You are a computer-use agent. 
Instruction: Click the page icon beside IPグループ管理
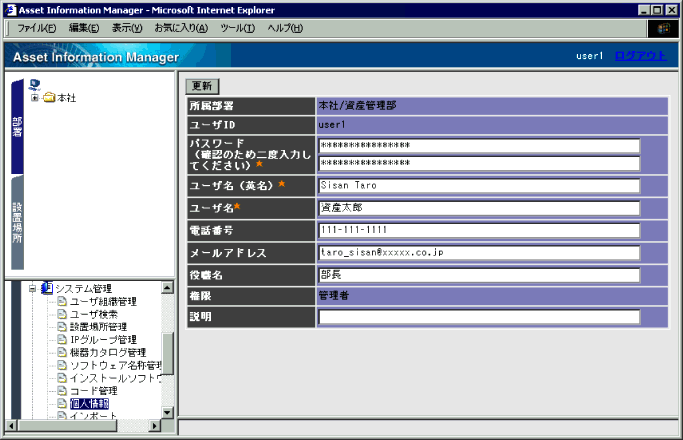click(62, 339)
